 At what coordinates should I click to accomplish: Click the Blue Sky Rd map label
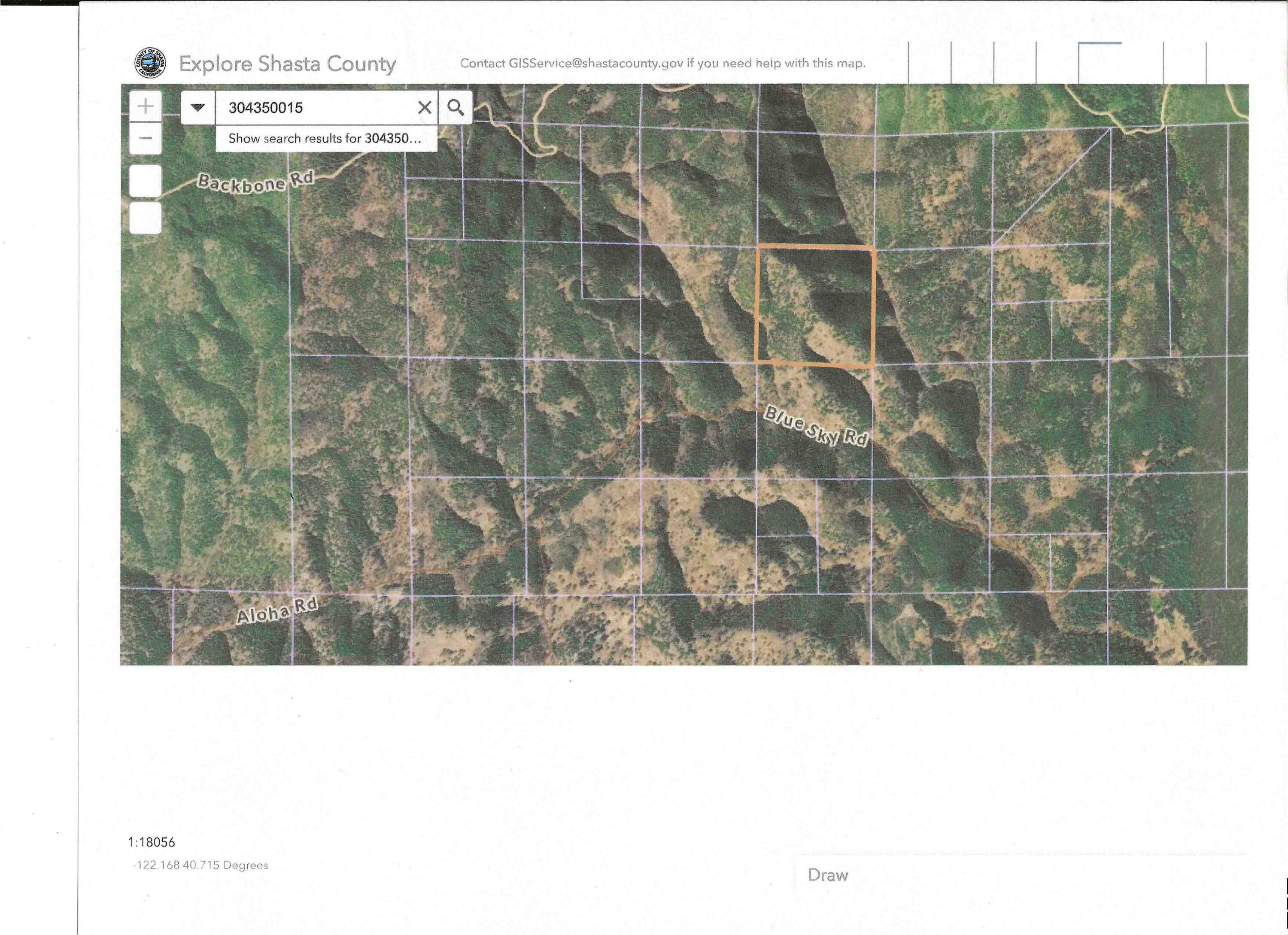(x=816, y=426)
